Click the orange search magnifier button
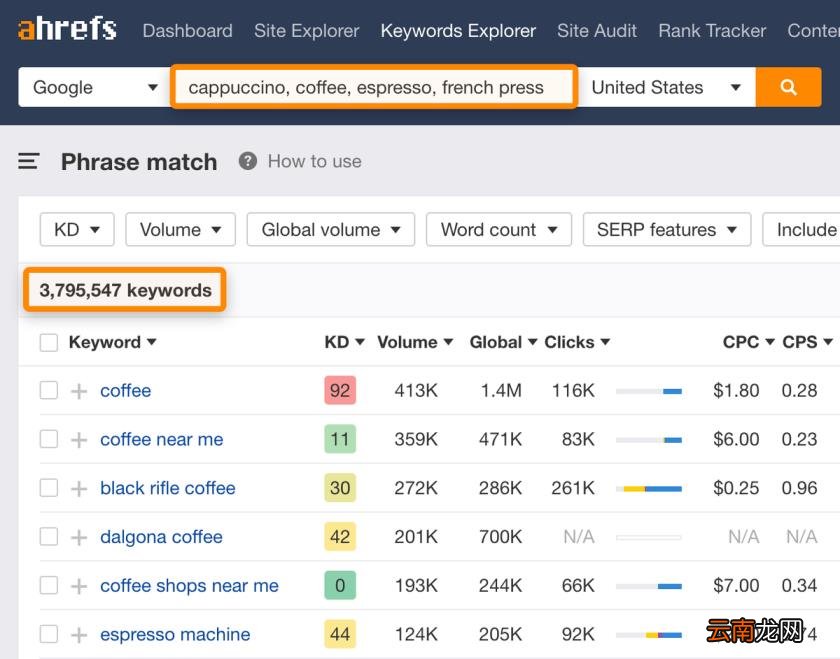The image size is (840, 659). (788, 87)
